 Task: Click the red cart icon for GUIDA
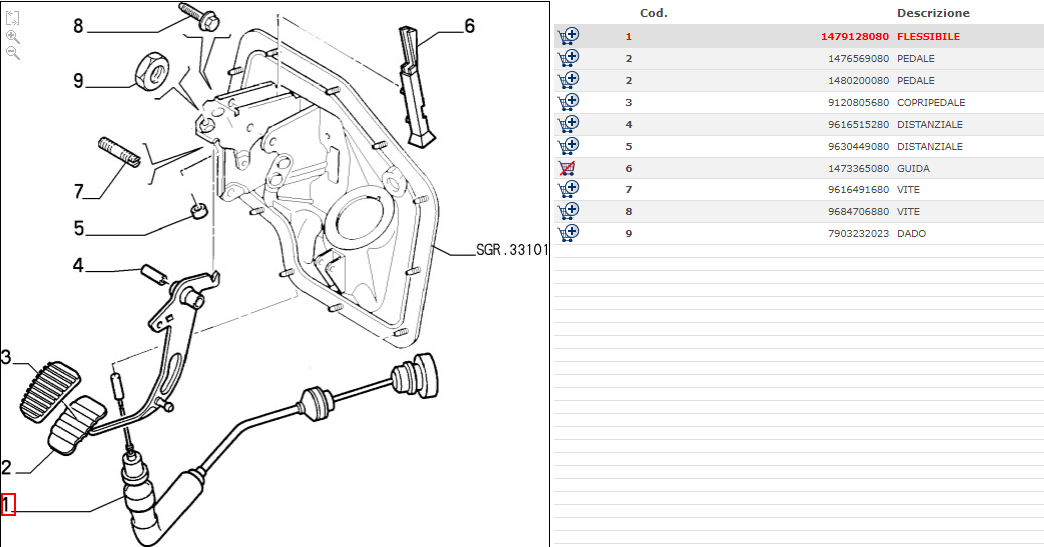click(568, 168)
